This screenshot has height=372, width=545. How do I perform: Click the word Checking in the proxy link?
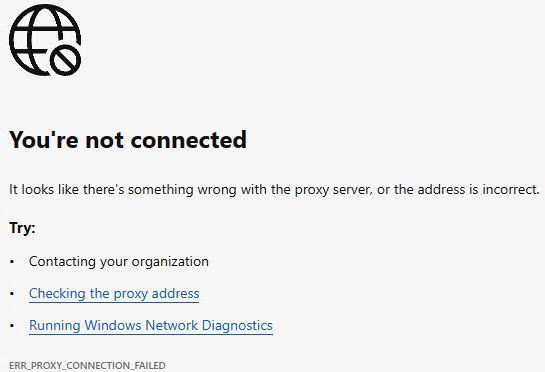pyautogui.click(x=57, y=293)
